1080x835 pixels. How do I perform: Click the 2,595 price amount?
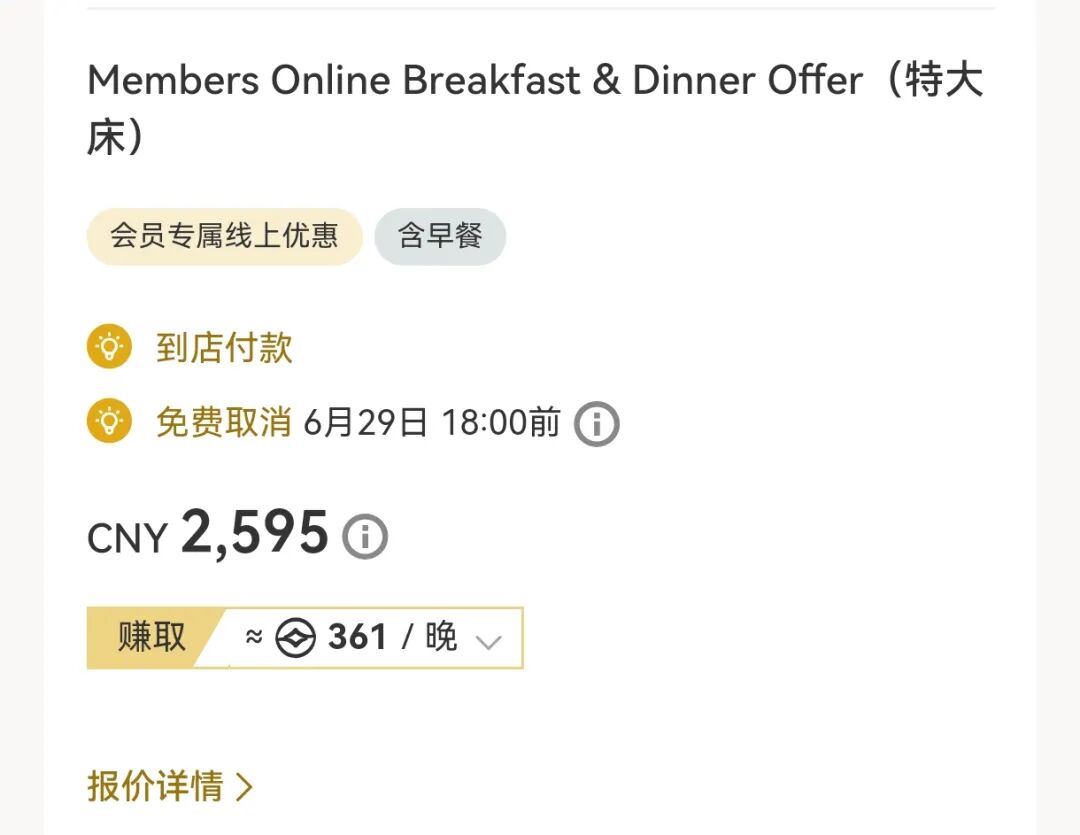tap(255, 533)
